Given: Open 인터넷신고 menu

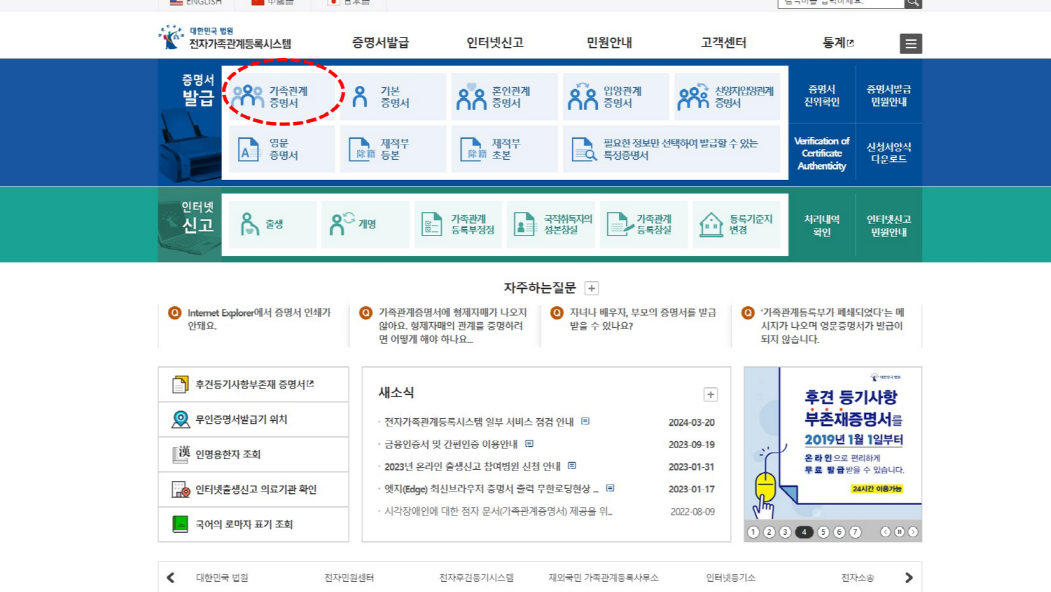Looking at the screenshot, I should pos(495,43).
